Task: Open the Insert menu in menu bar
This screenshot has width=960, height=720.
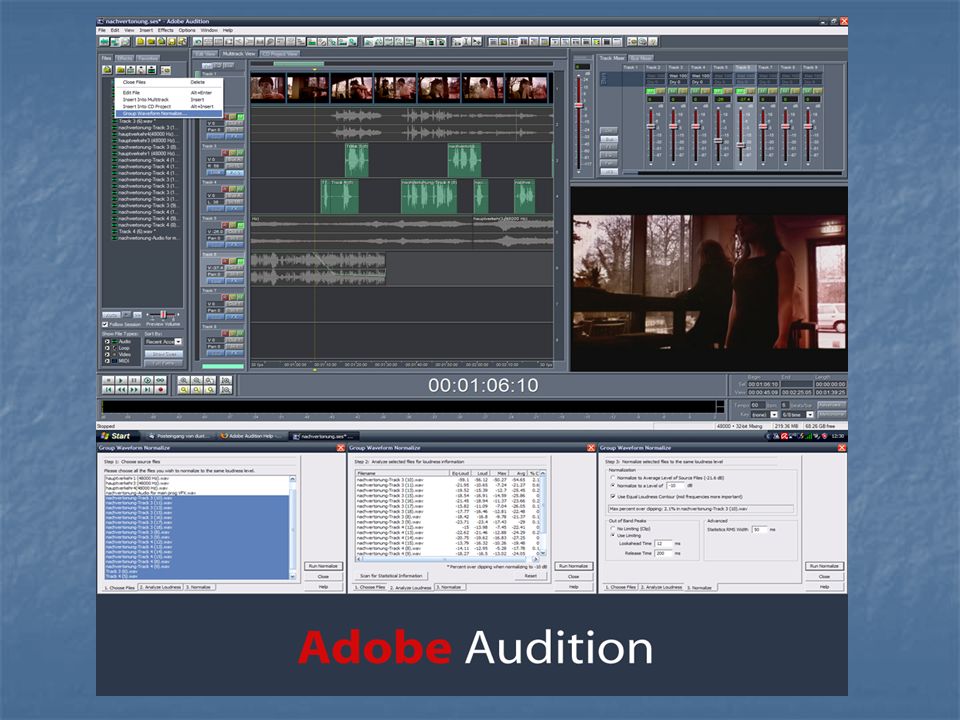Action: pyautogui.click(x=146, y=30)
